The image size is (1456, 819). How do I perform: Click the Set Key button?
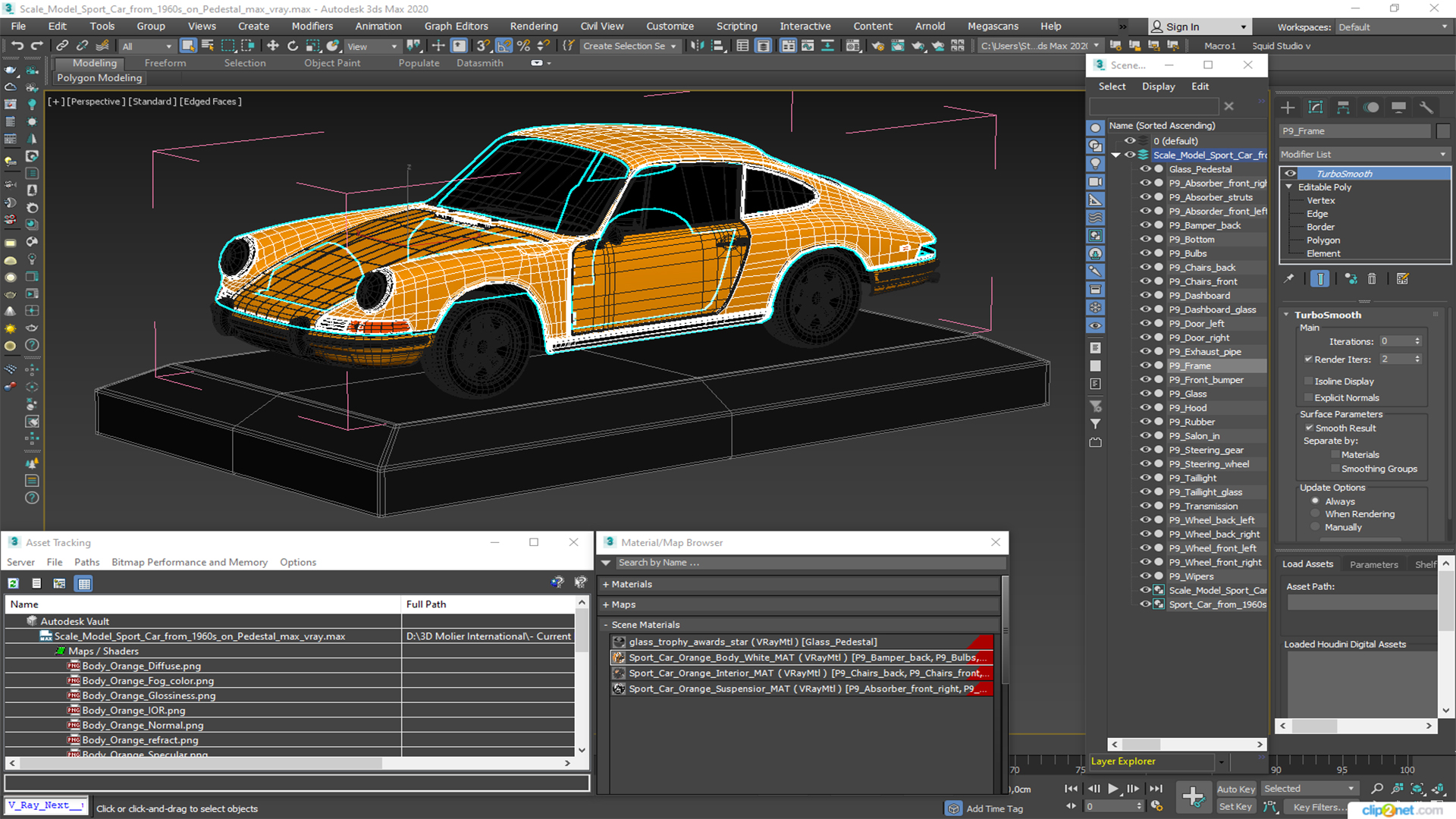(x=1236, y=807)
